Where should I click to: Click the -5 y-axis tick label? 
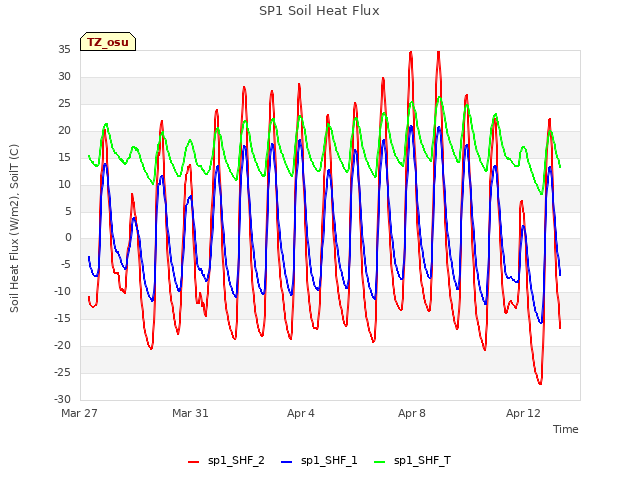click(x=65, y=264)
